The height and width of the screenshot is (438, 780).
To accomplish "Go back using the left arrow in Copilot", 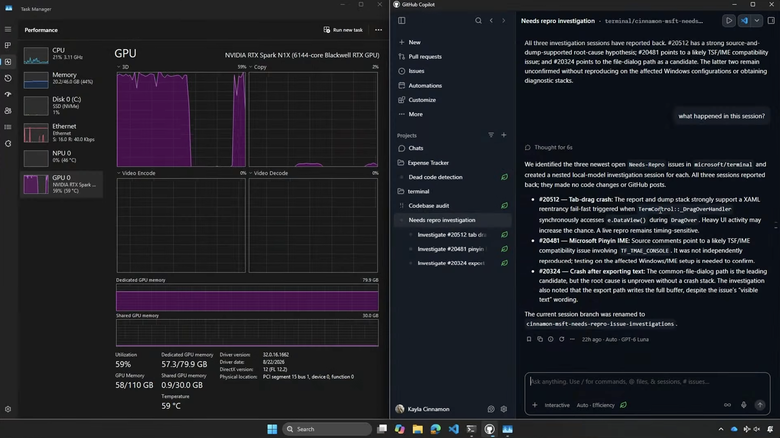I will click(491, 20).
